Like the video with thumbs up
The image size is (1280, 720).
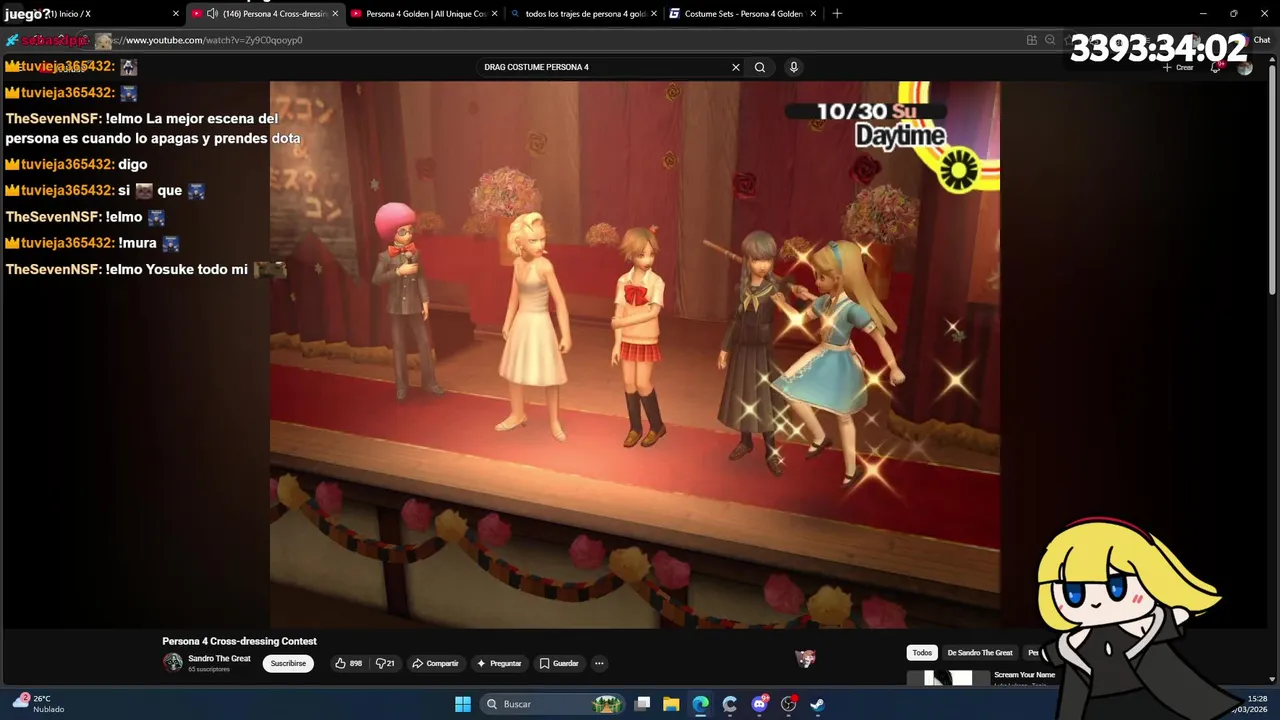[x=349, y=663]
